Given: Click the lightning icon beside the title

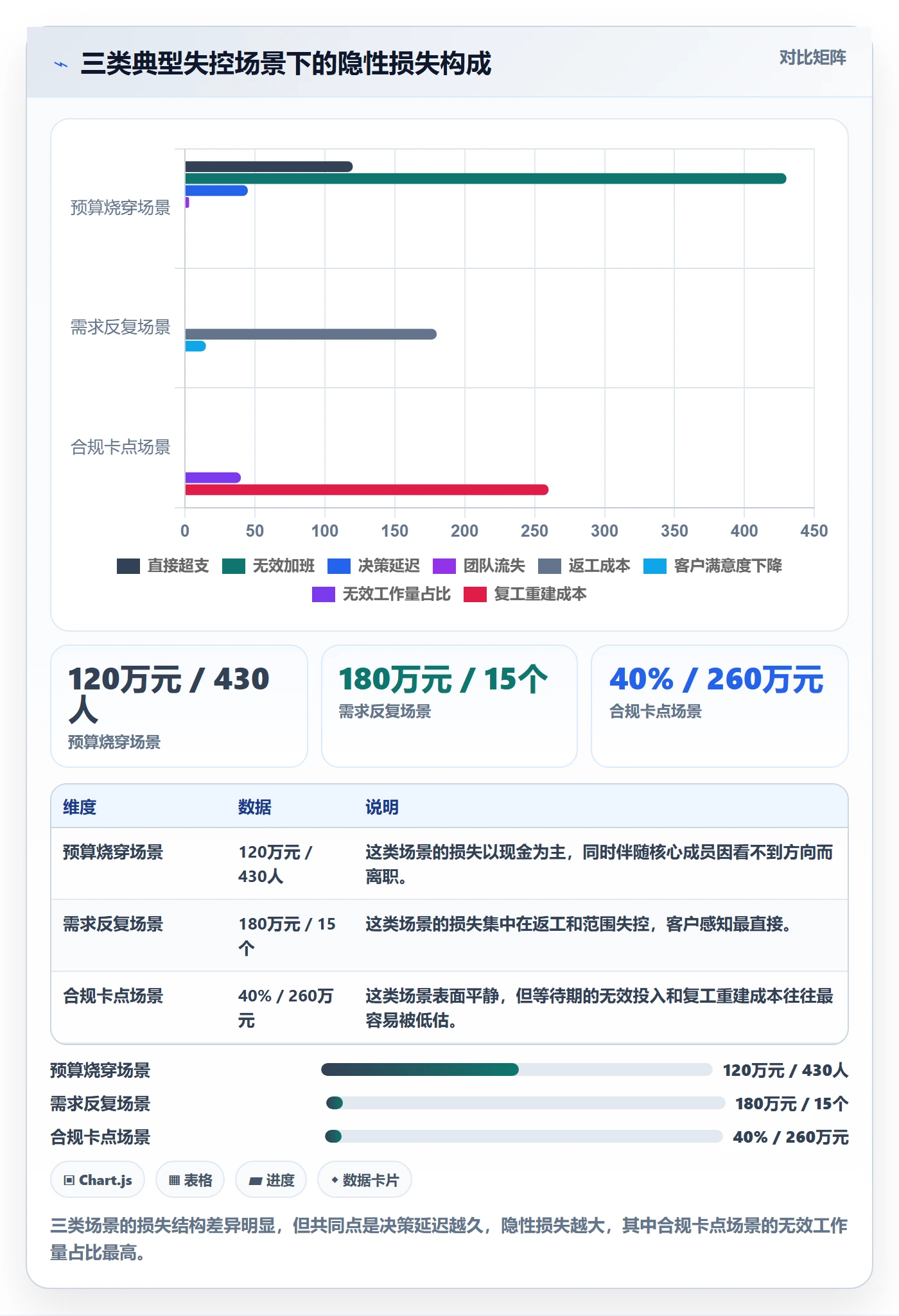Looking at the screenshot, I should click(x=61, y=64).
